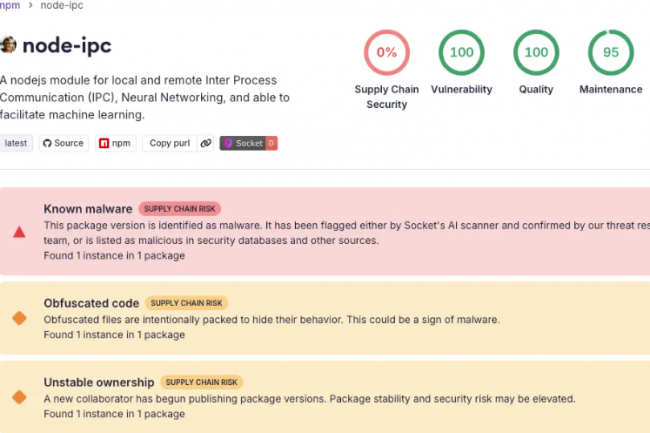Click the GitHub icon in Source button
This screenshot has width=650, height=433.
pos(47,143)
